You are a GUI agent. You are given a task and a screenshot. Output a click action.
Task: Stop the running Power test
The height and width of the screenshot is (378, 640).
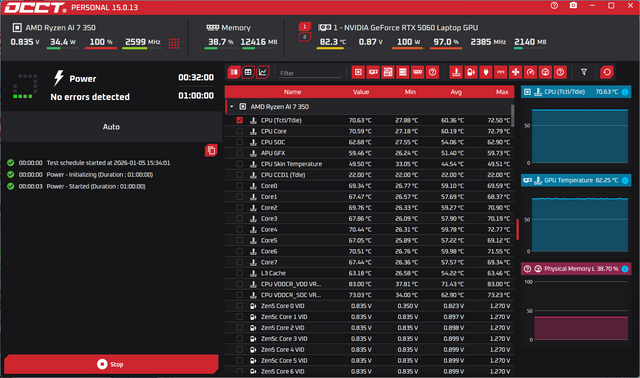111,364
